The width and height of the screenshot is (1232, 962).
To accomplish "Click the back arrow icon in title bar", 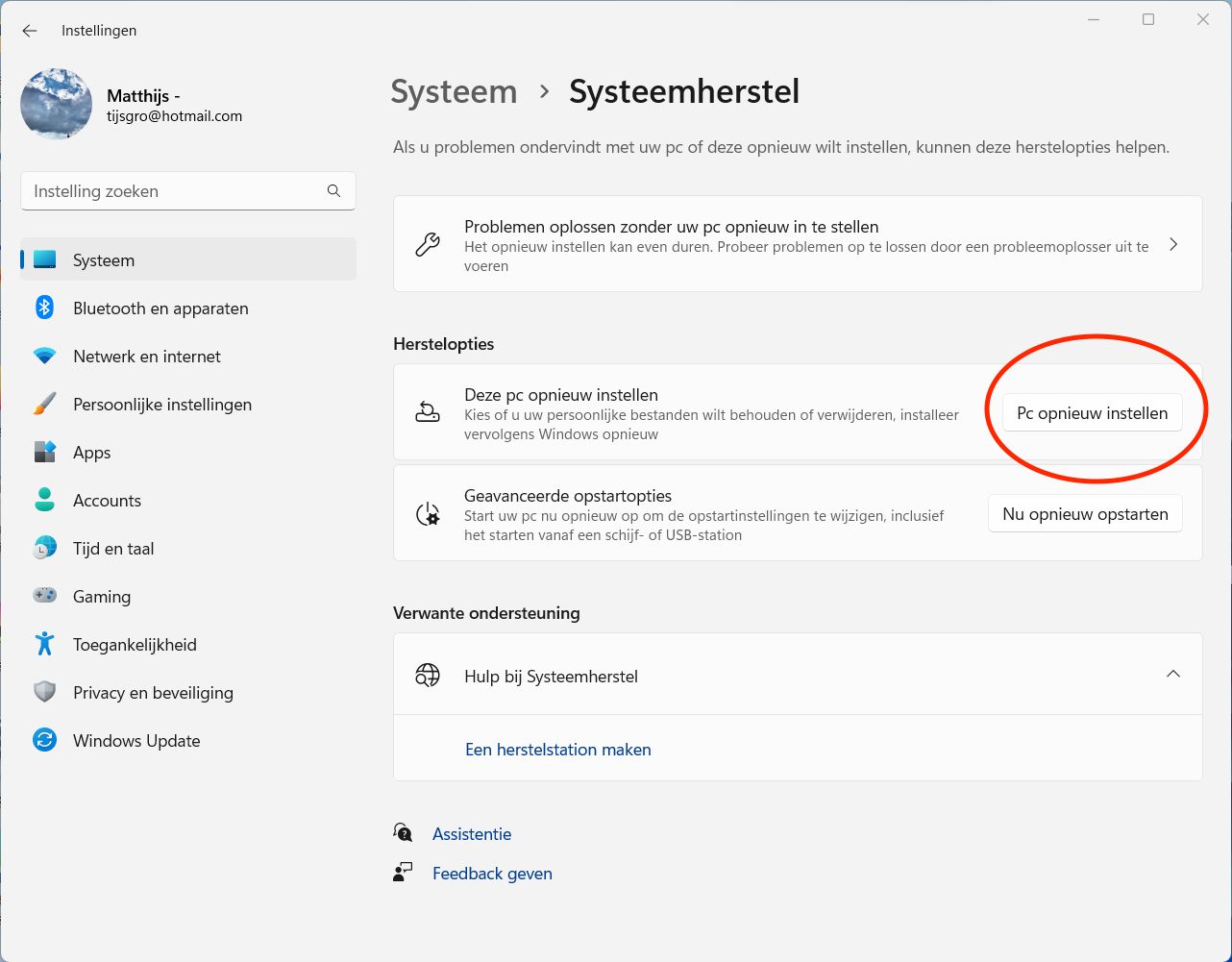I will 30,31.
